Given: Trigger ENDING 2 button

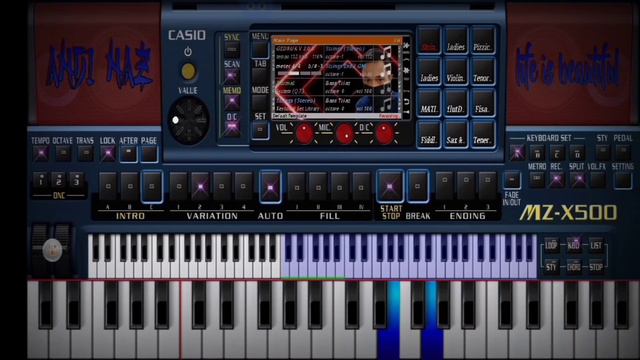Looking at the screenshot, I should [x=466, y=186].
